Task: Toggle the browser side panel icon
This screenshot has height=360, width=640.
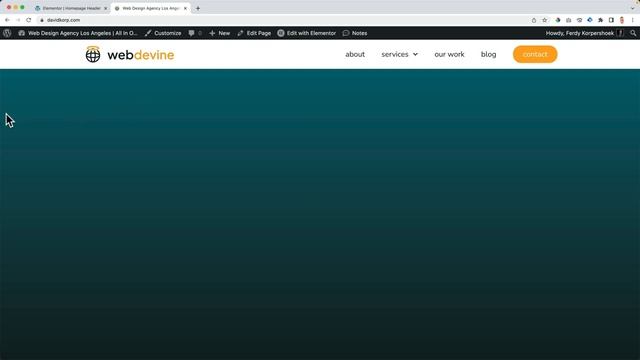Action: [x=611, y=20]
